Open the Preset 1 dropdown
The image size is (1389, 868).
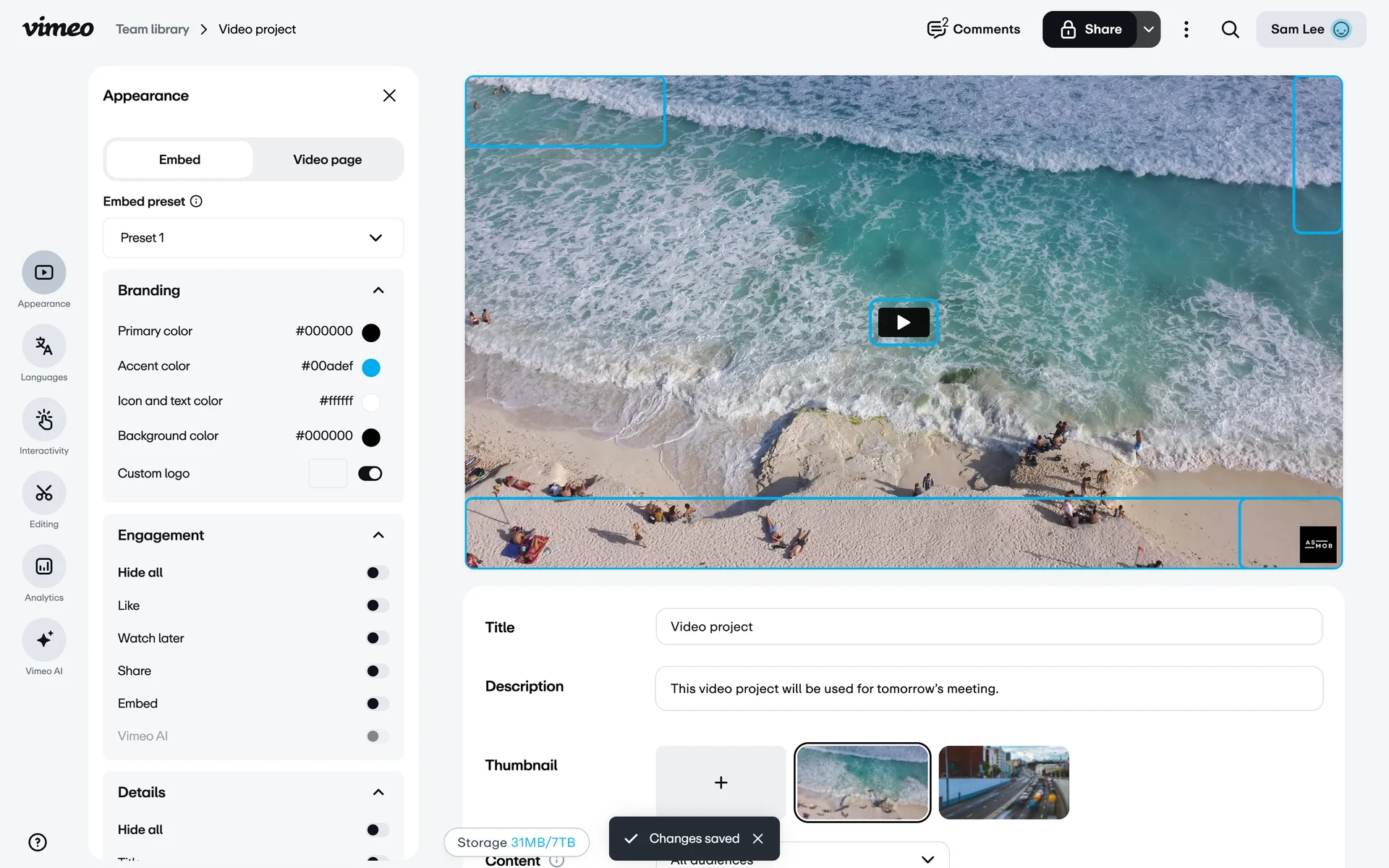click(x=253, y=238)
